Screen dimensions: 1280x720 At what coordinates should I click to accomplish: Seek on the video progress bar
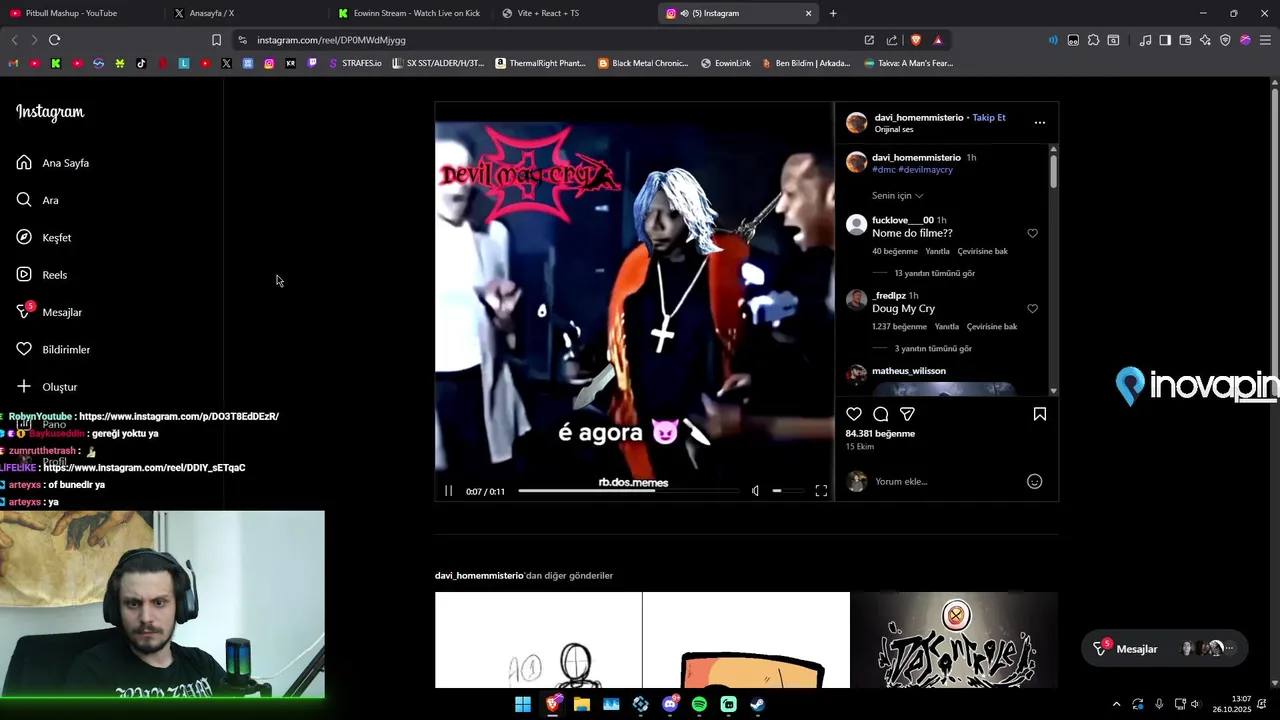coord(629,491)
